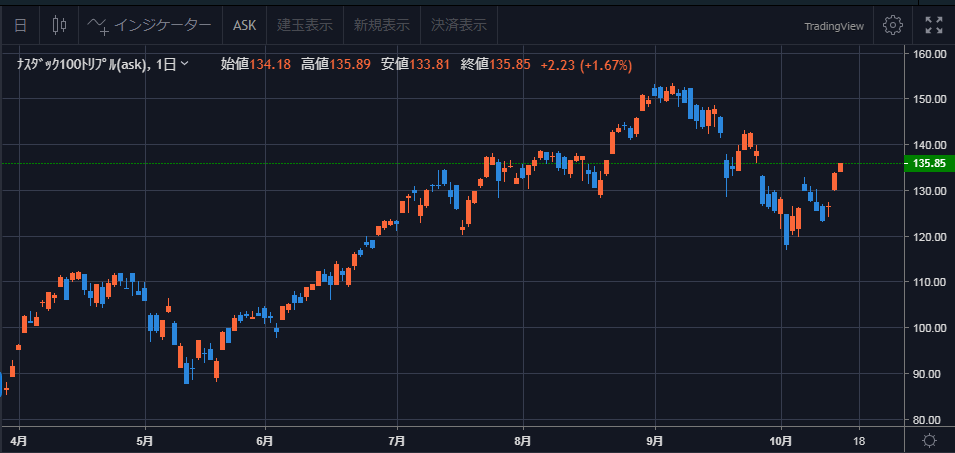This screenshot has height=453, width=955.
Task: Toggle the ASK price button
Action: click(245, 25)
